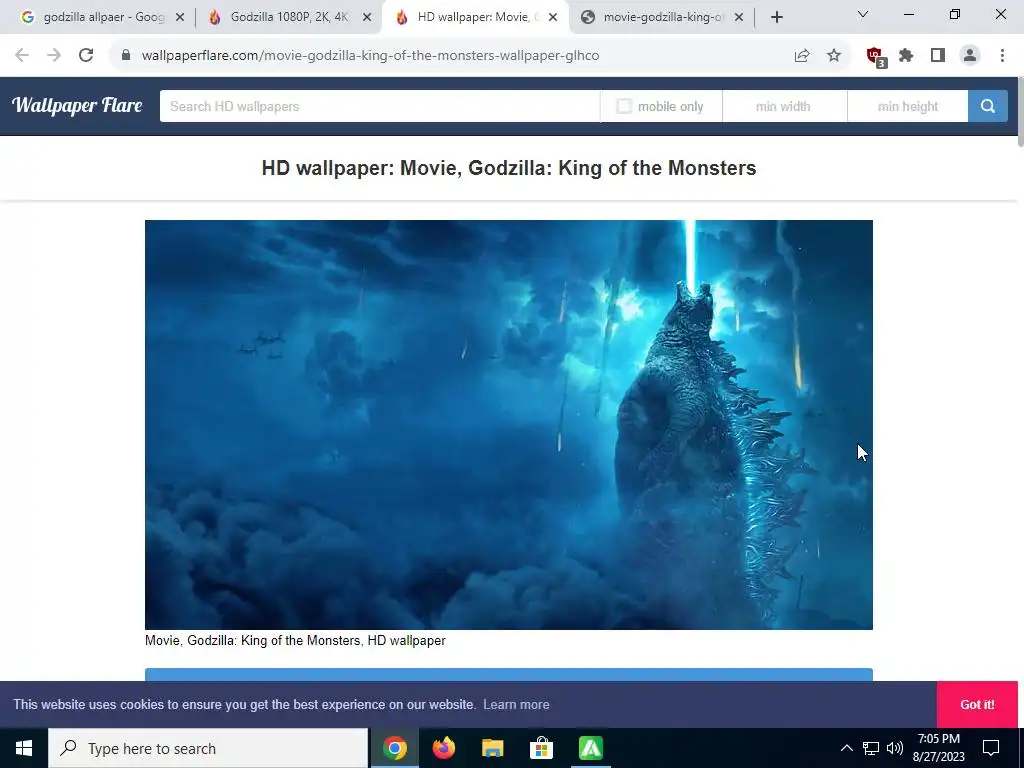Show hidden system tray icons
Viewport: 1024px width, 768px height.
(846, 748)
